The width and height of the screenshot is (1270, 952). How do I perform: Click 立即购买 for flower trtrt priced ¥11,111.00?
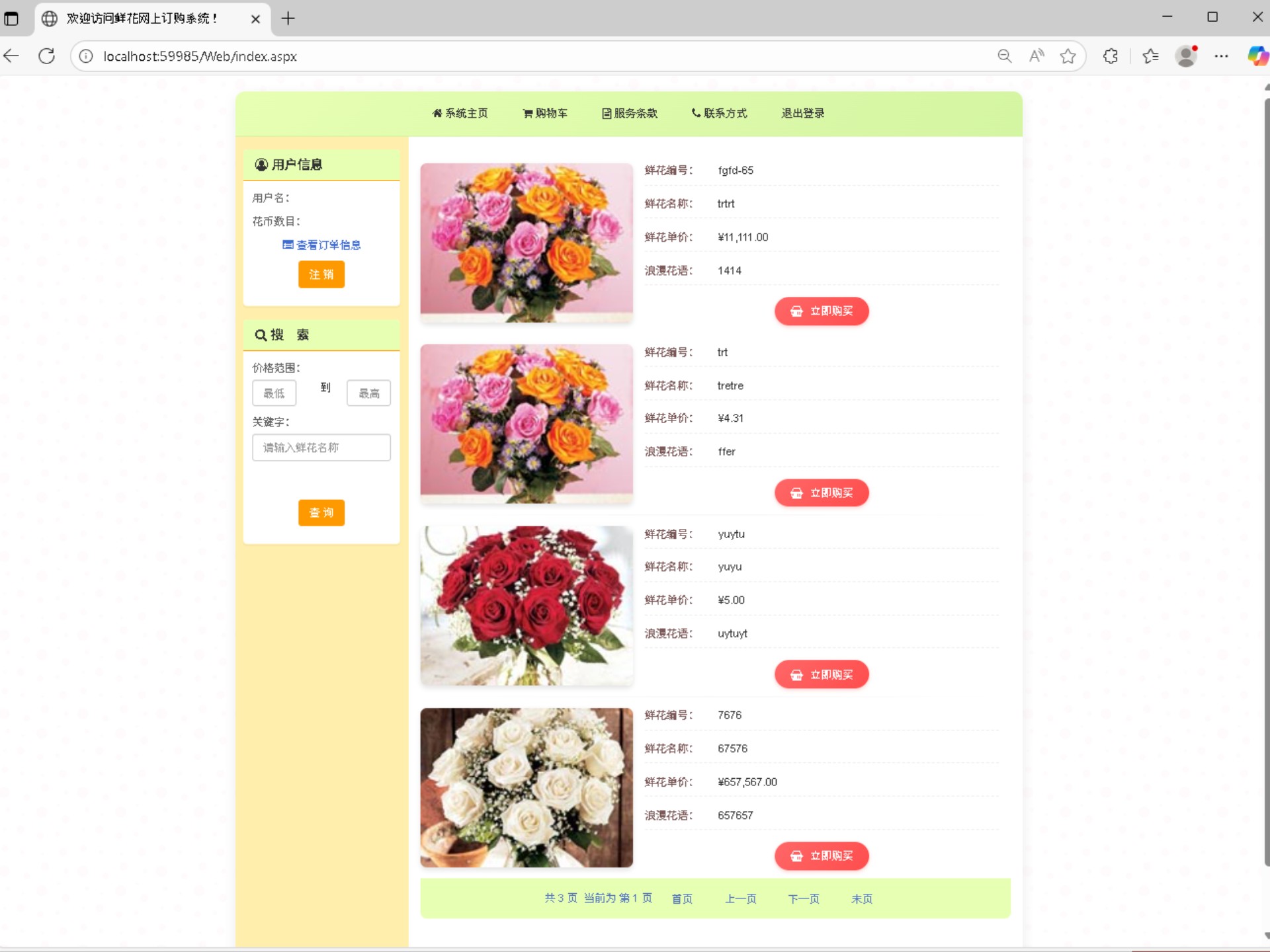(821, 311)
